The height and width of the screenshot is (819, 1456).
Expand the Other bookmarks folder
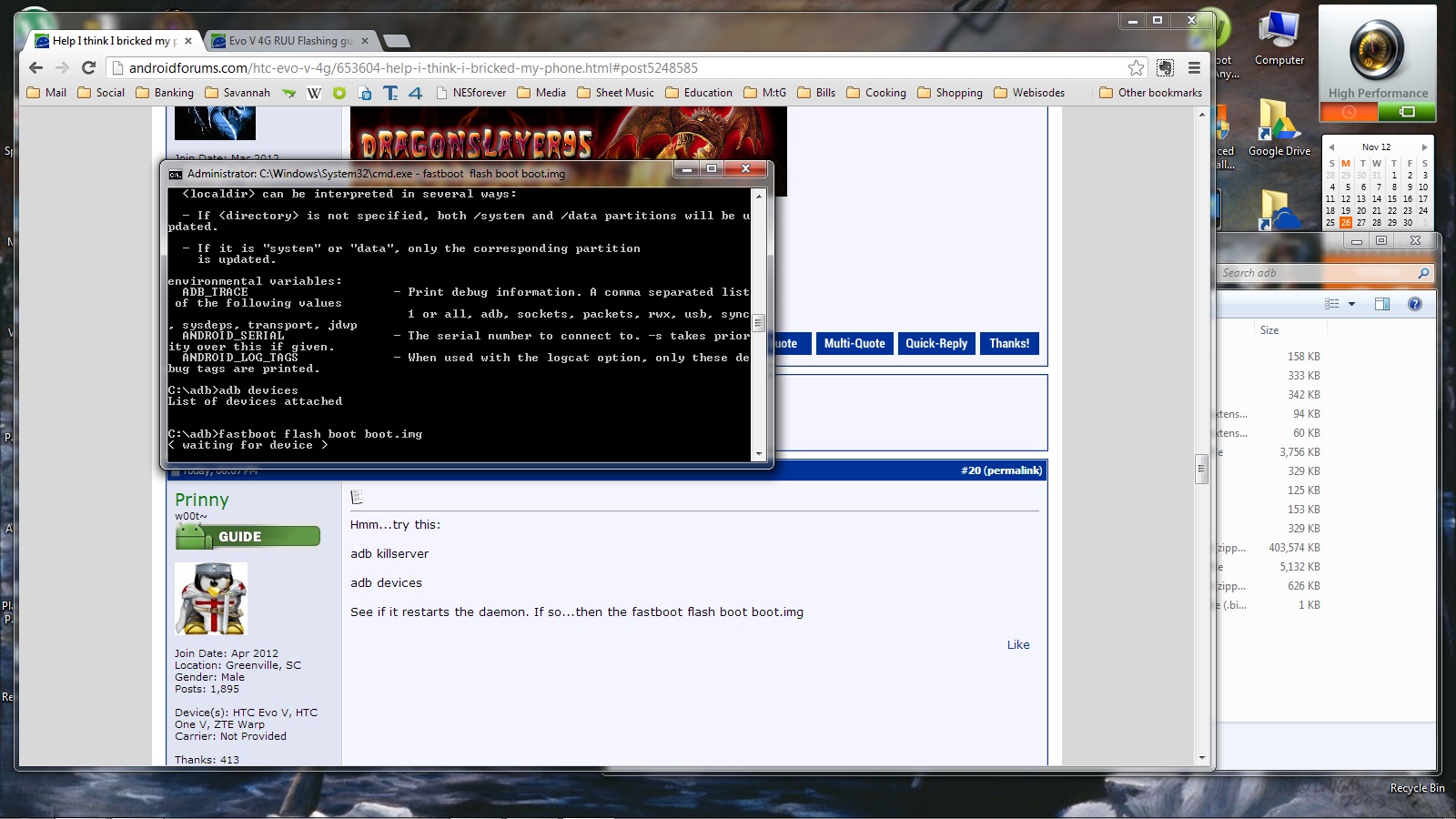click(1150, 93)
